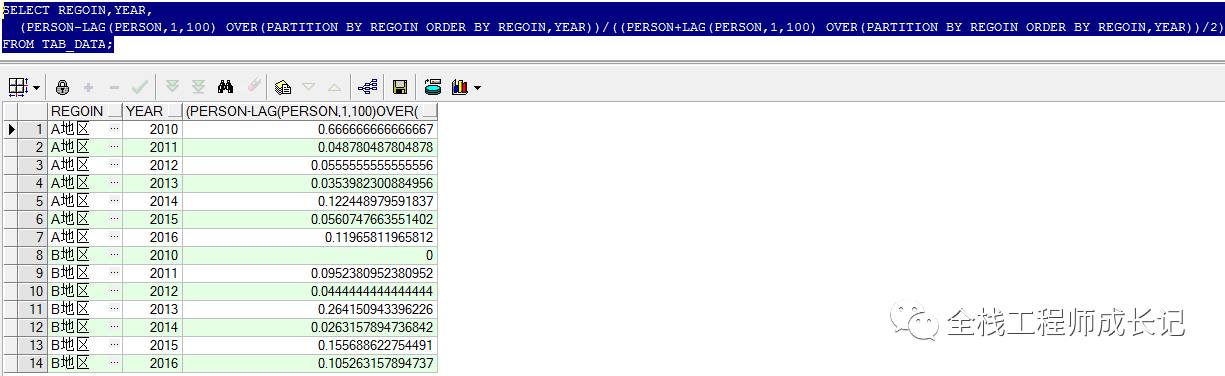Viewport: 1225px width, 376px height.
Task: Open ellipsis editor for row 7 REGOIN
Action: [114, 237]
